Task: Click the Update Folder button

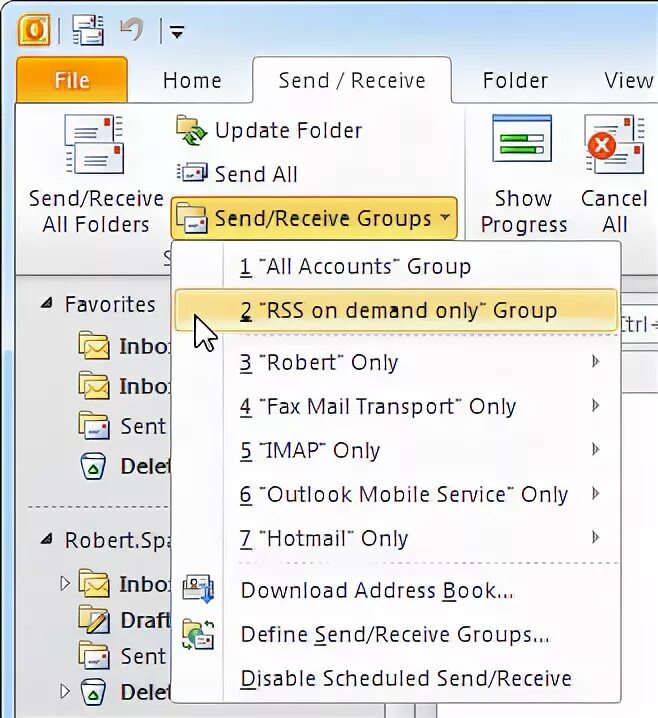Action: pos(269,131)
